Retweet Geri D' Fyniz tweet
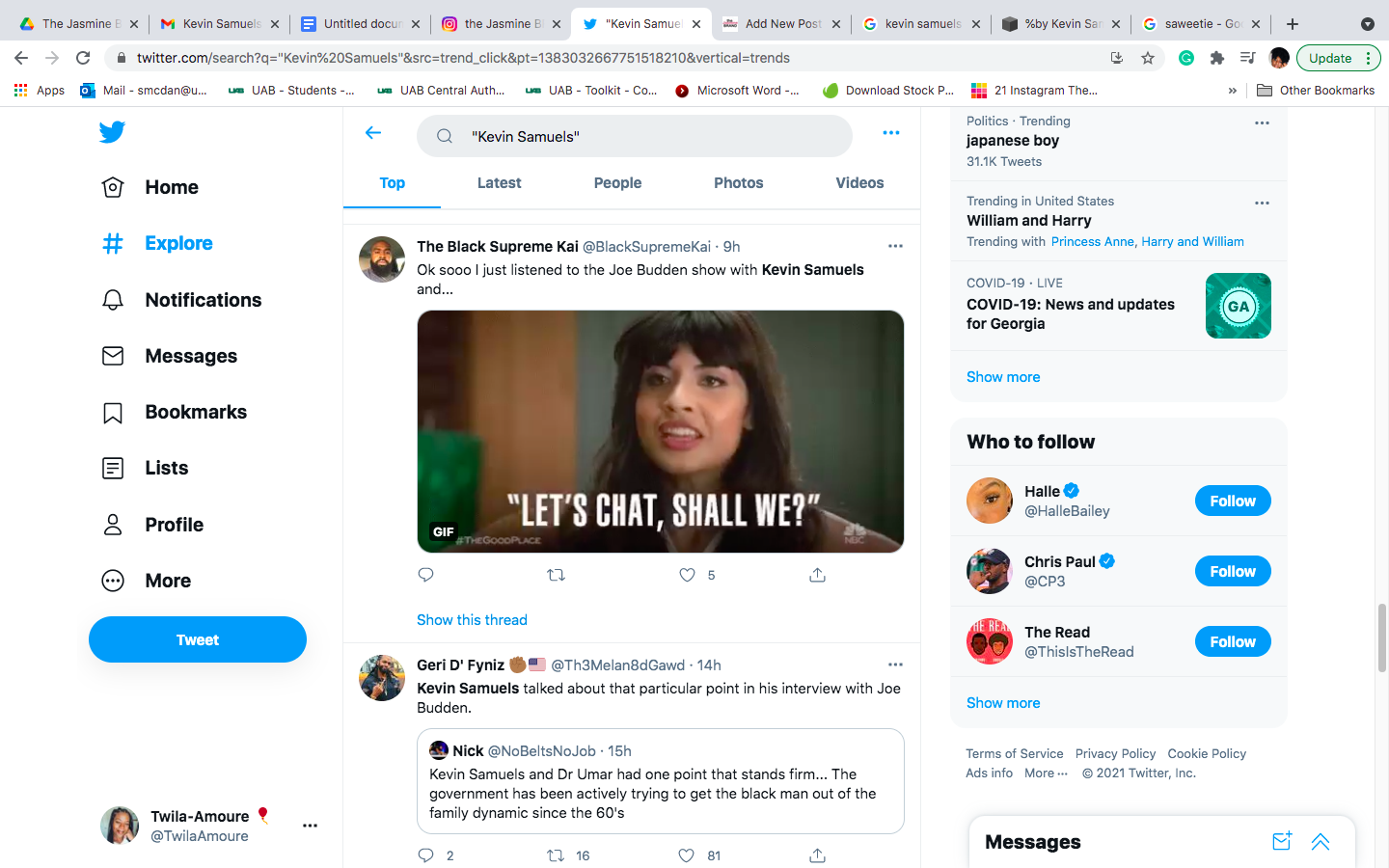This screenshot has width=1389, height=868. [x=556, y=855]
